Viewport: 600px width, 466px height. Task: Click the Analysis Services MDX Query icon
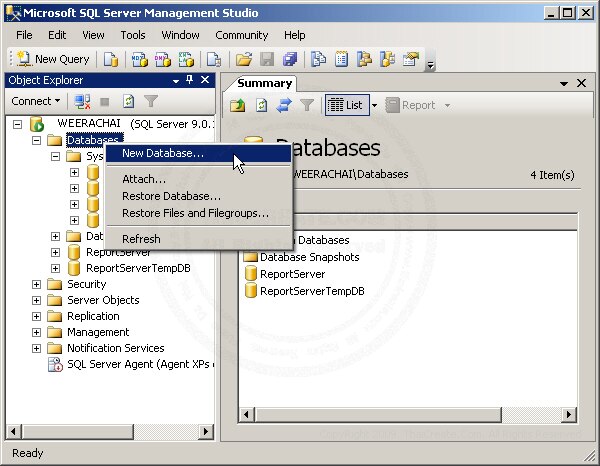(140, 59)
